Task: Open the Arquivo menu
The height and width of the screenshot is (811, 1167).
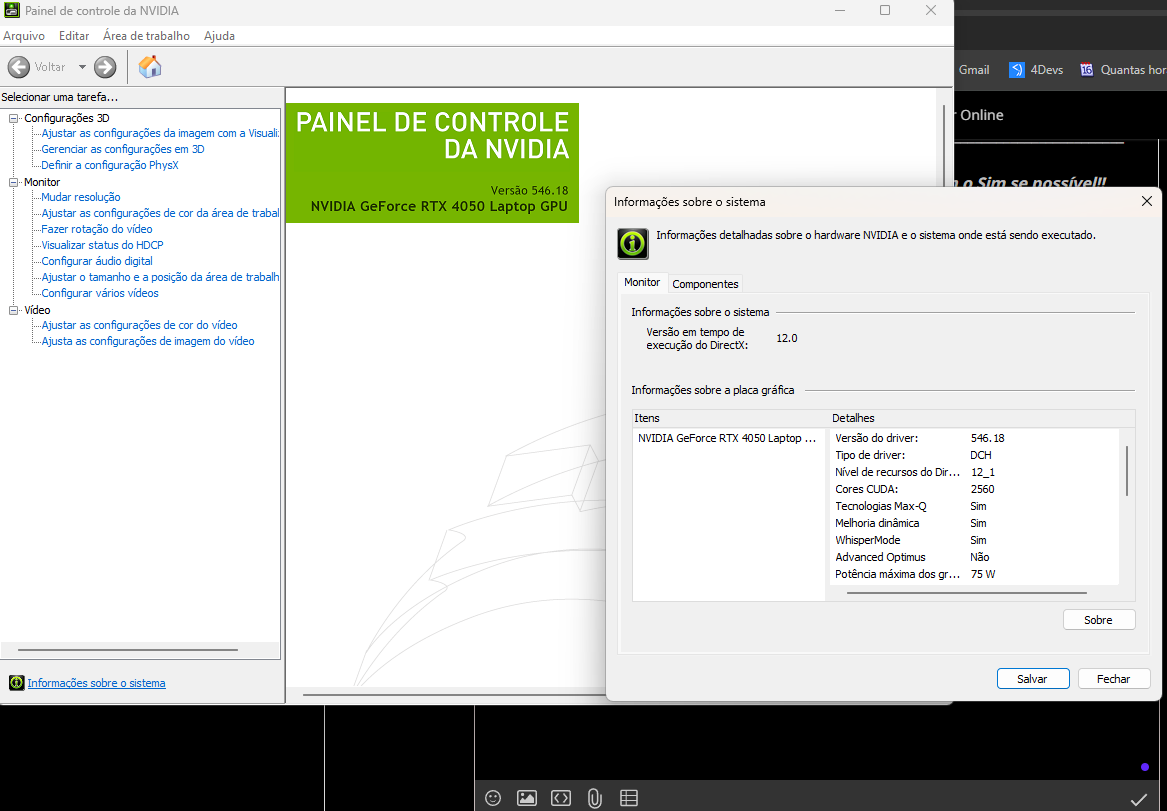Action: click(24, 36)
